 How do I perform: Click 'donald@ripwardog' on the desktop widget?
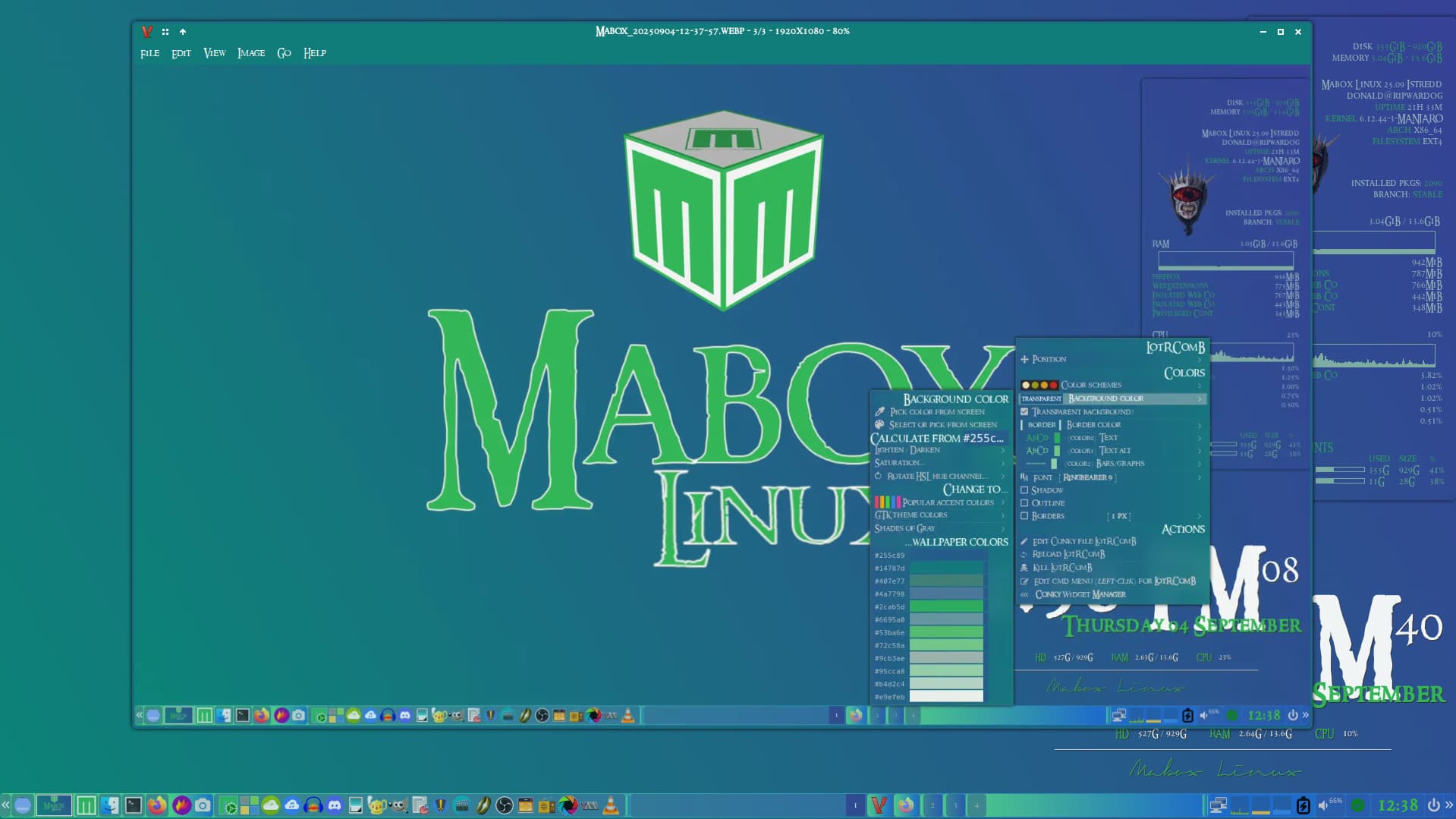click(x=1395, y=96)
